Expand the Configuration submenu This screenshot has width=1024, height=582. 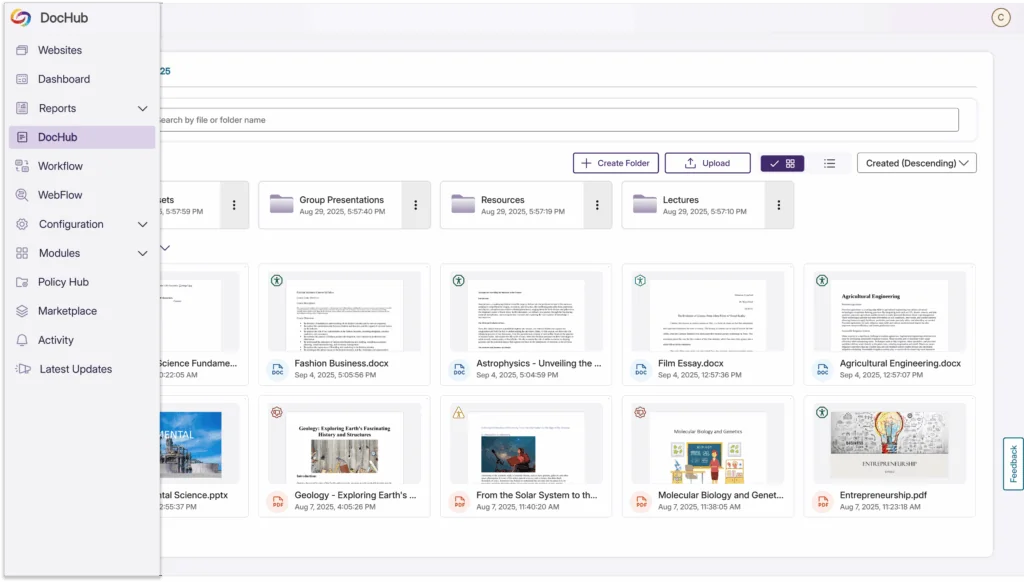point(142,224)
